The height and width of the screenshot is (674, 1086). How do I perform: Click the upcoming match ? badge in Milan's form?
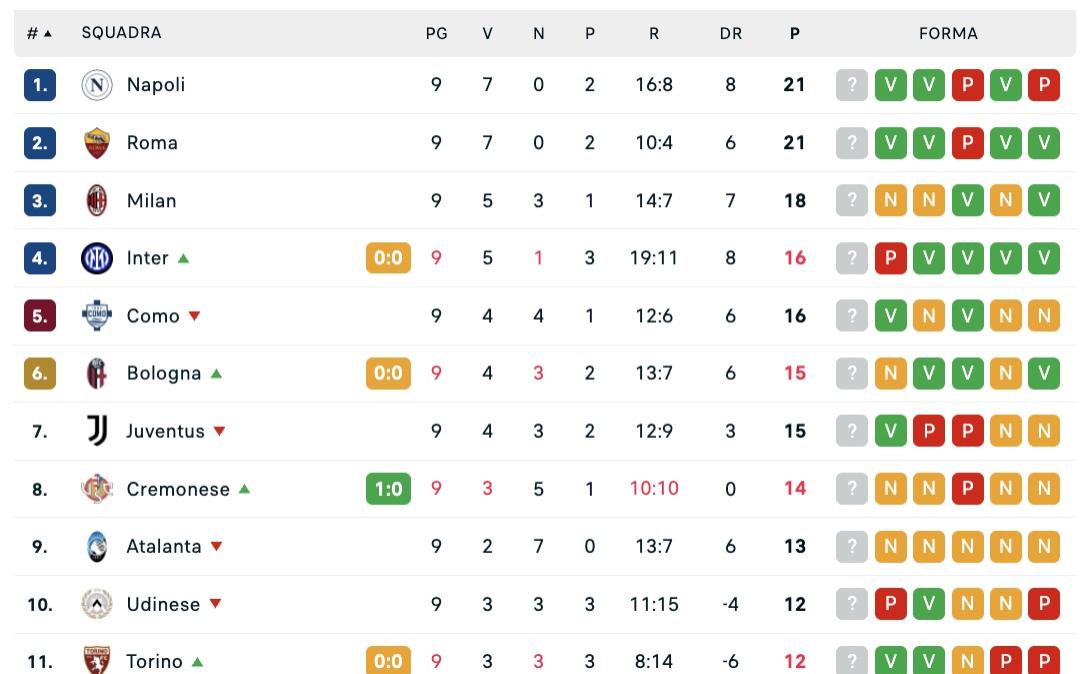tap(851, 200)
